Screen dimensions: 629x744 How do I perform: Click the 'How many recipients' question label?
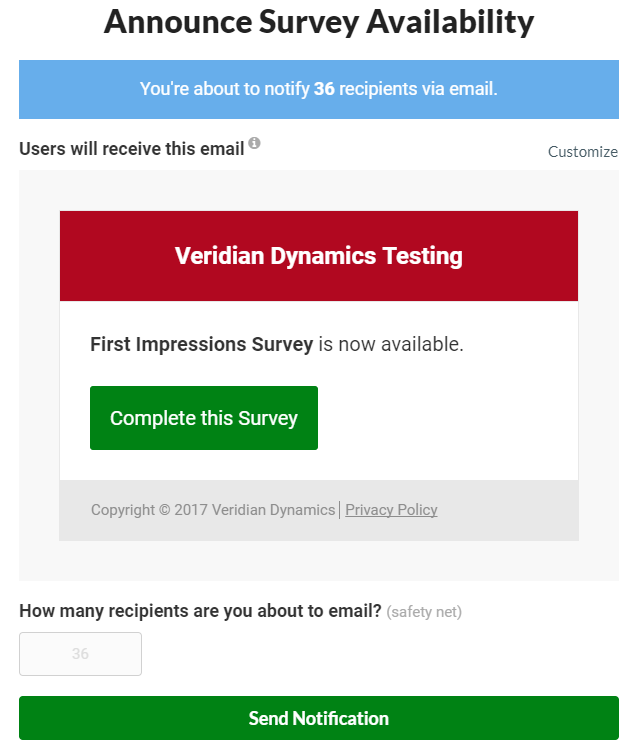(200, 611)
